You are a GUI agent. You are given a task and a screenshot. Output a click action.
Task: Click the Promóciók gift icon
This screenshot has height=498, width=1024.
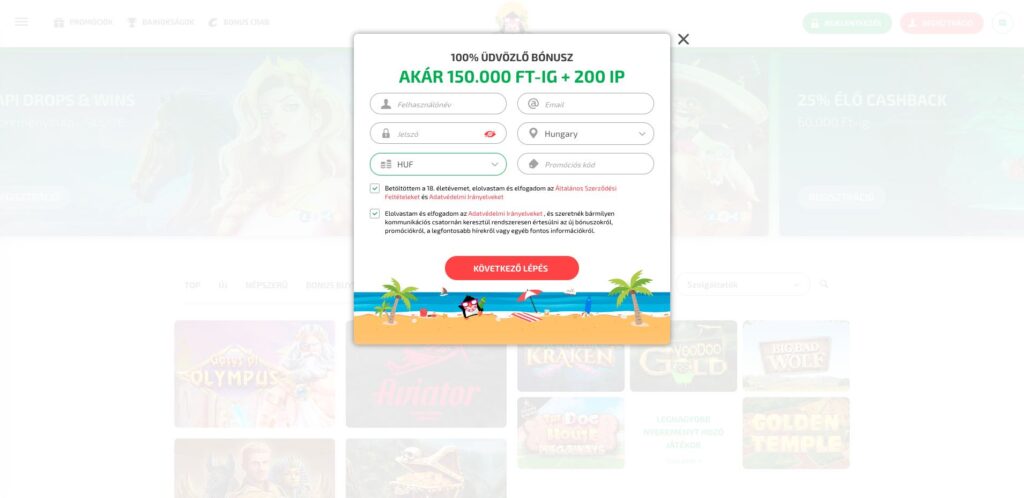59,22
